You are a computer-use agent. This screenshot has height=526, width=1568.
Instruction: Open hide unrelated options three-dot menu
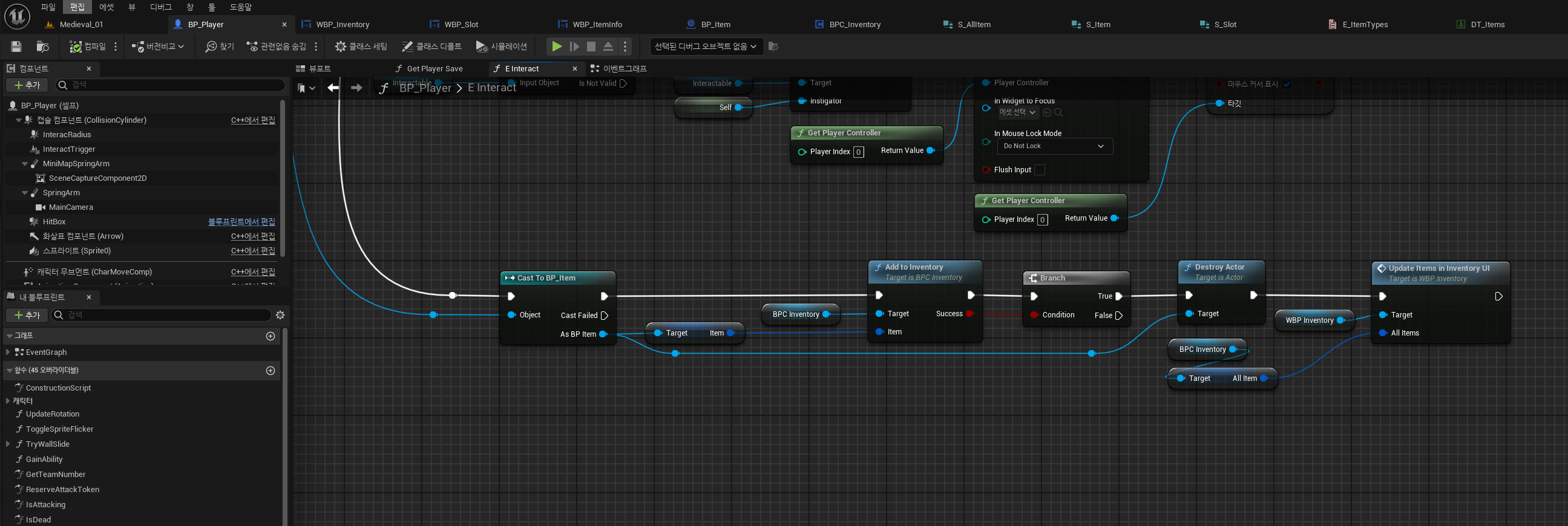[316, 47]
